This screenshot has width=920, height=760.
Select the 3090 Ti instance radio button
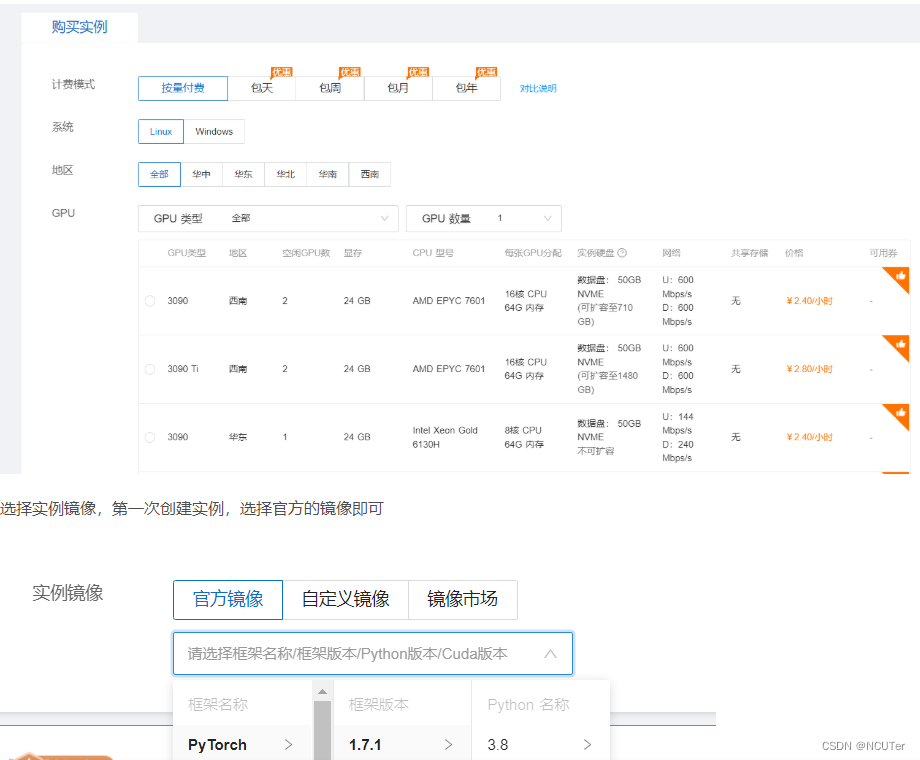click(x=151, y=368)
